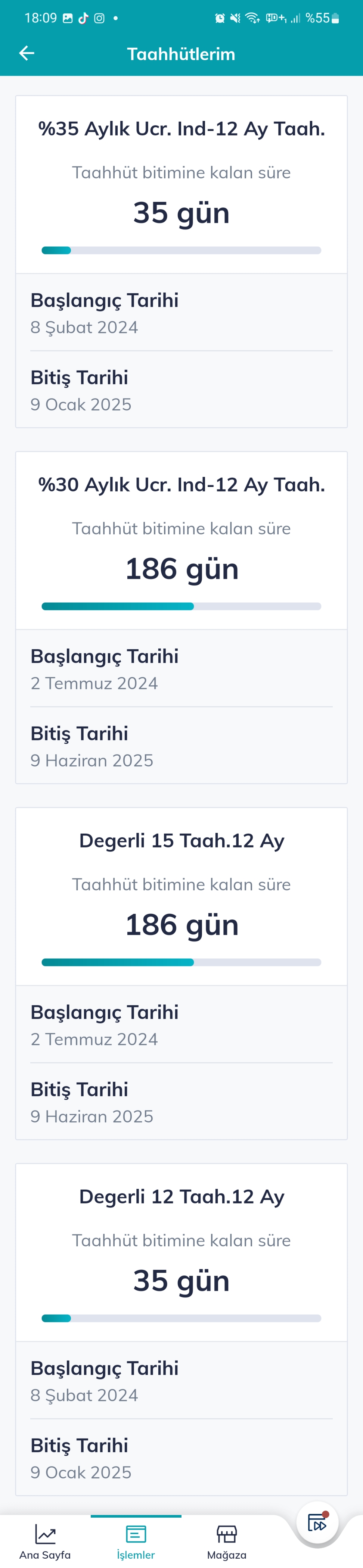Tap the gallery notification status icon
This screenshot has height=1568, width=363.
[68, 18]
